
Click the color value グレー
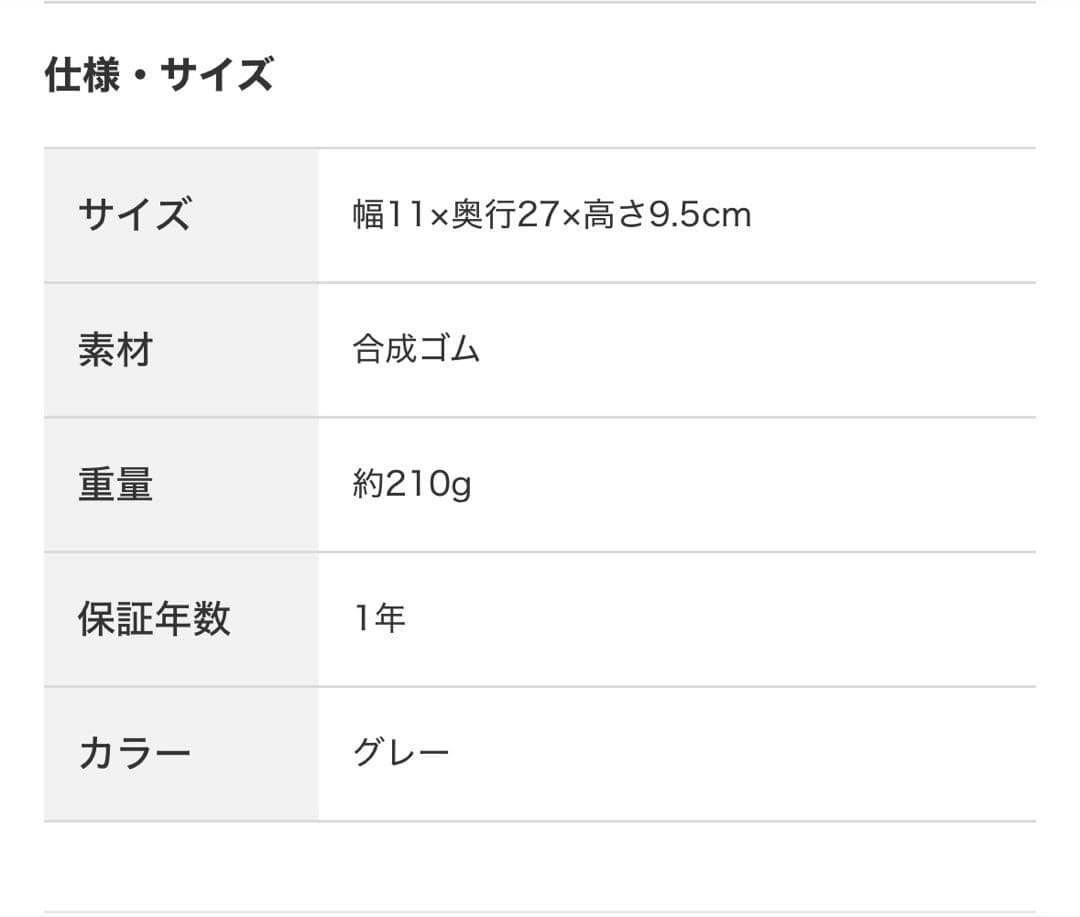pos(401,753)
